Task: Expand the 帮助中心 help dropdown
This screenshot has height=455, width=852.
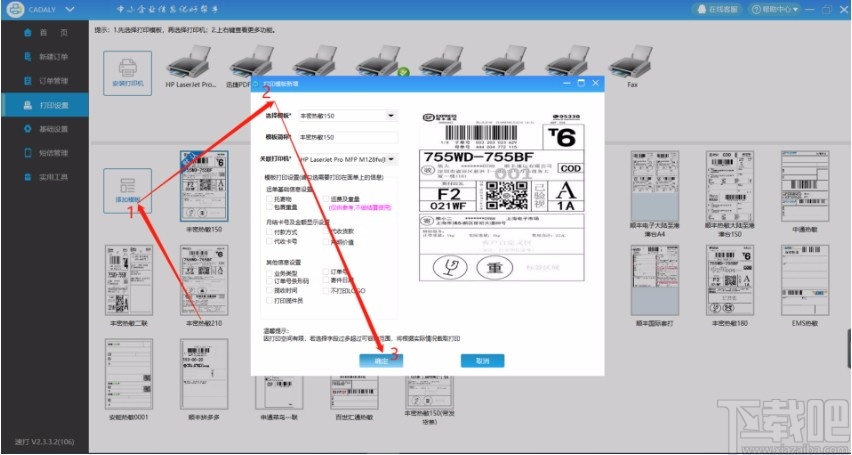Action: click(x=775, y=9)
